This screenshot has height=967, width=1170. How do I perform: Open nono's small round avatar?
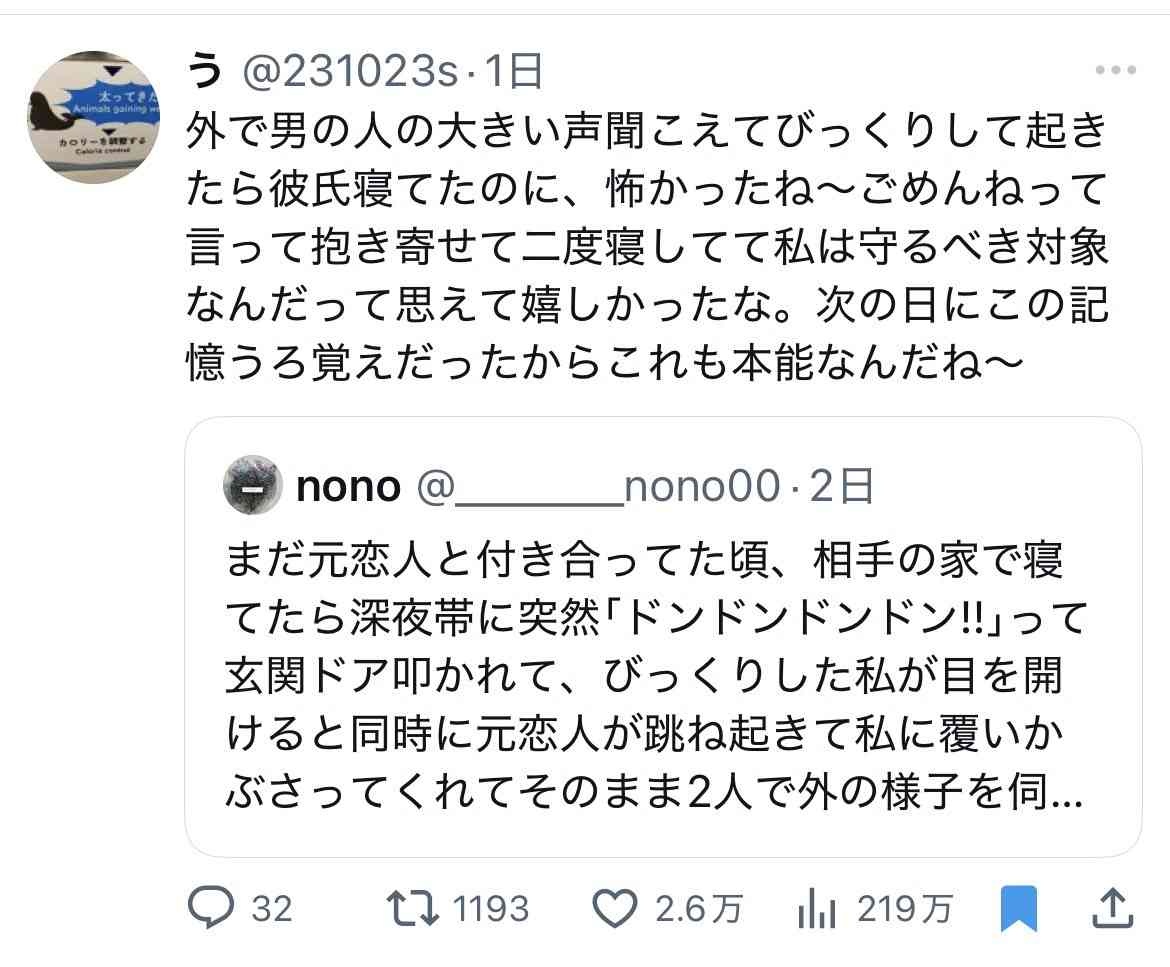coord(252,486)
